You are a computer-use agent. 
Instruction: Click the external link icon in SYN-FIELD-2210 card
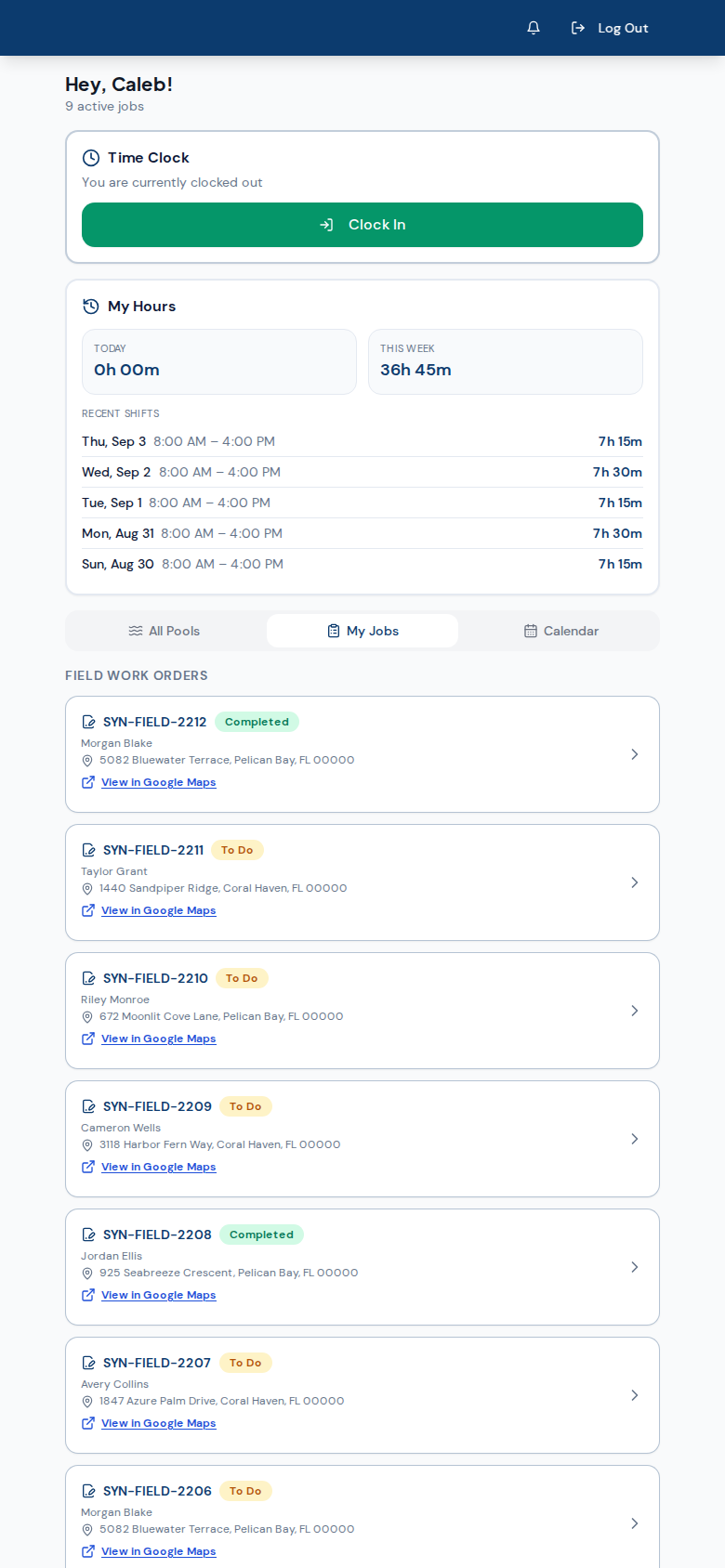pos(88,1039)
